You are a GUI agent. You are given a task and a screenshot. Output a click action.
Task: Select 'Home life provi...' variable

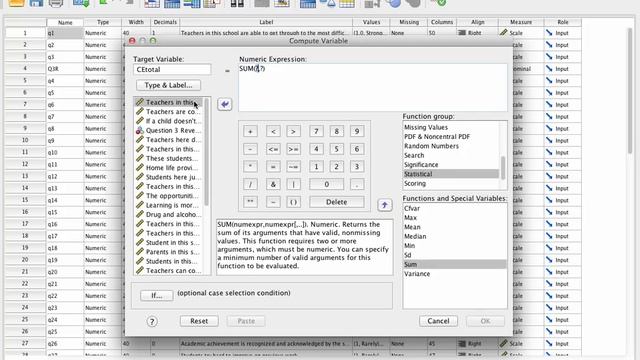169,168
